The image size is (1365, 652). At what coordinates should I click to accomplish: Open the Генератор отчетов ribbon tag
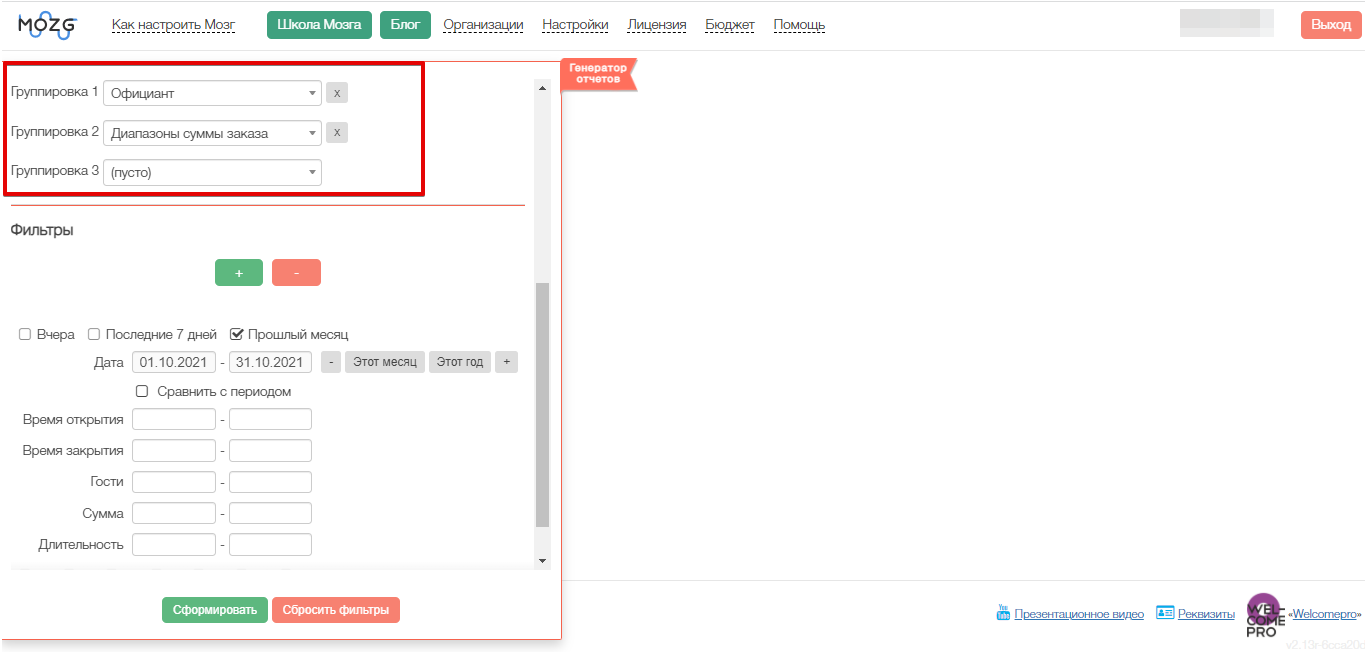click(x=598, y=73)
